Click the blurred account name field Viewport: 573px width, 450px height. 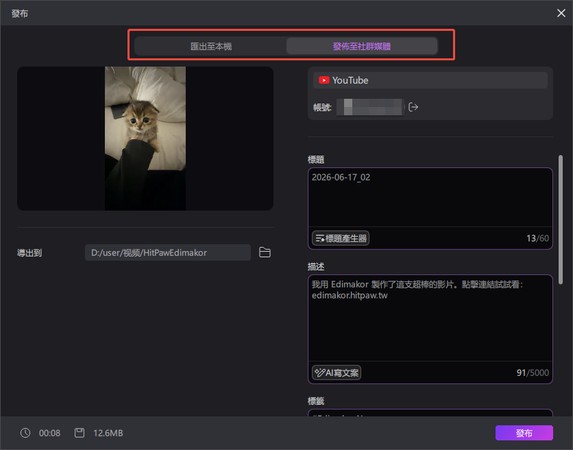click(370, 107)
